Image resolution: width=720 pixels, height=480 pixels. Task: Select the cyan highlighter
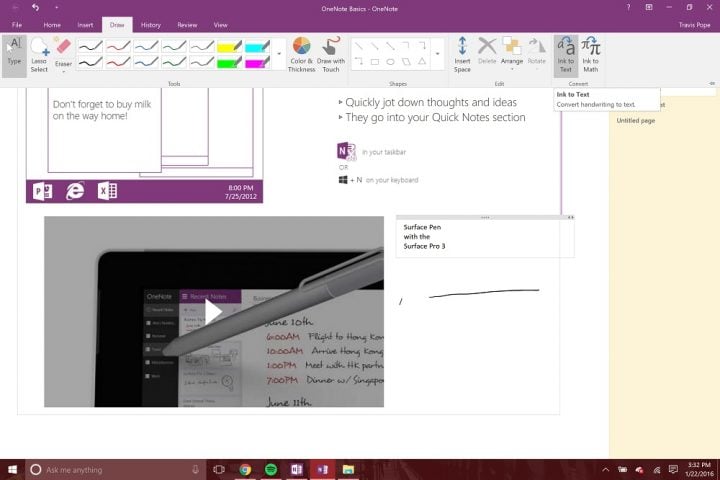coord(257,46)
